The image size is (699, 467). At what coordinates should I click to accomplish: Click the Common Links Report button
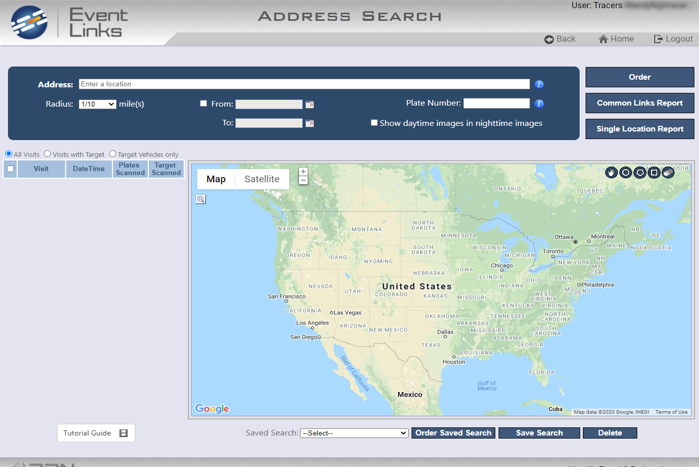pos(639,103)
